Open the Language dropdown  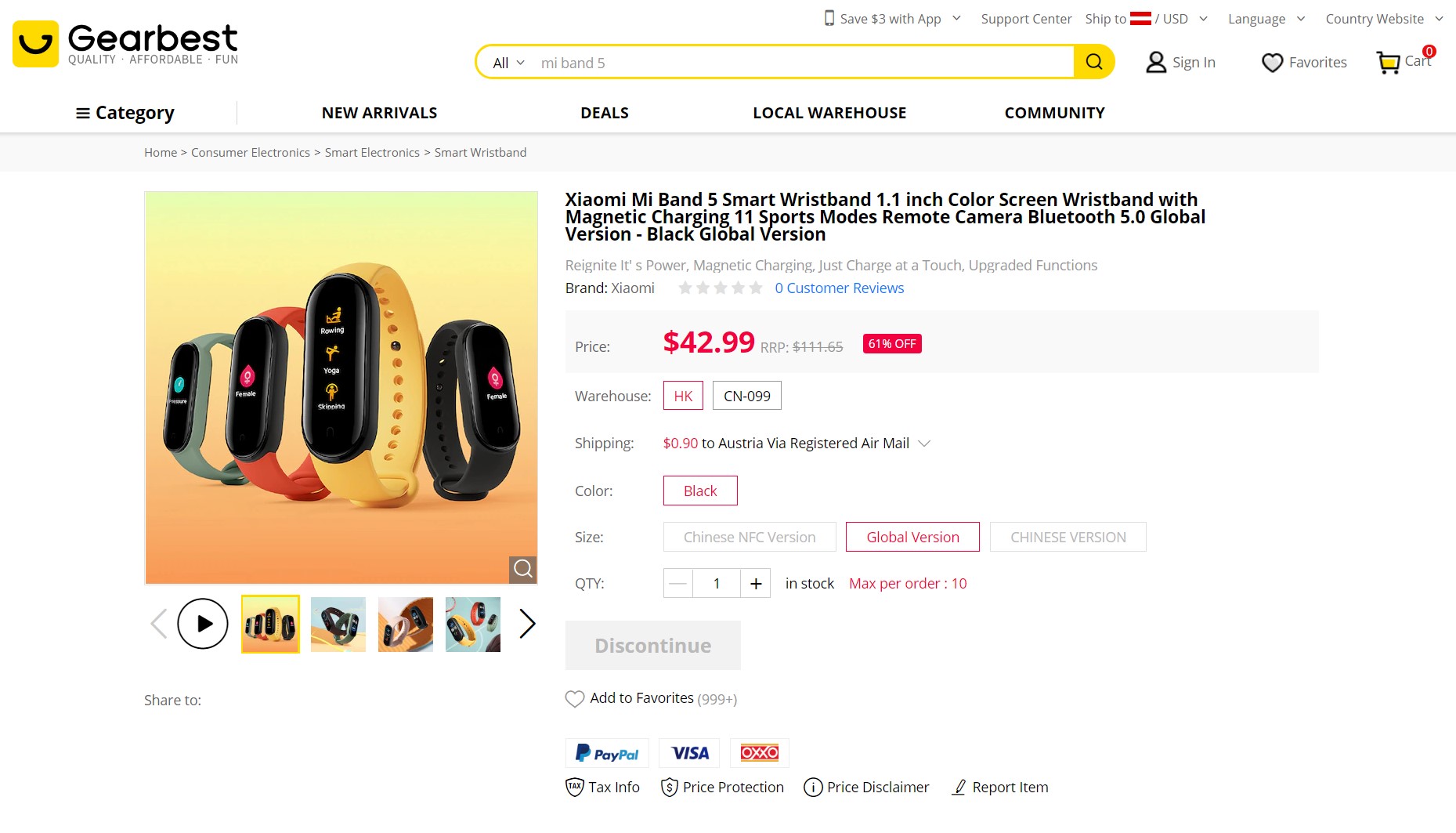[x=1266, y=19]
